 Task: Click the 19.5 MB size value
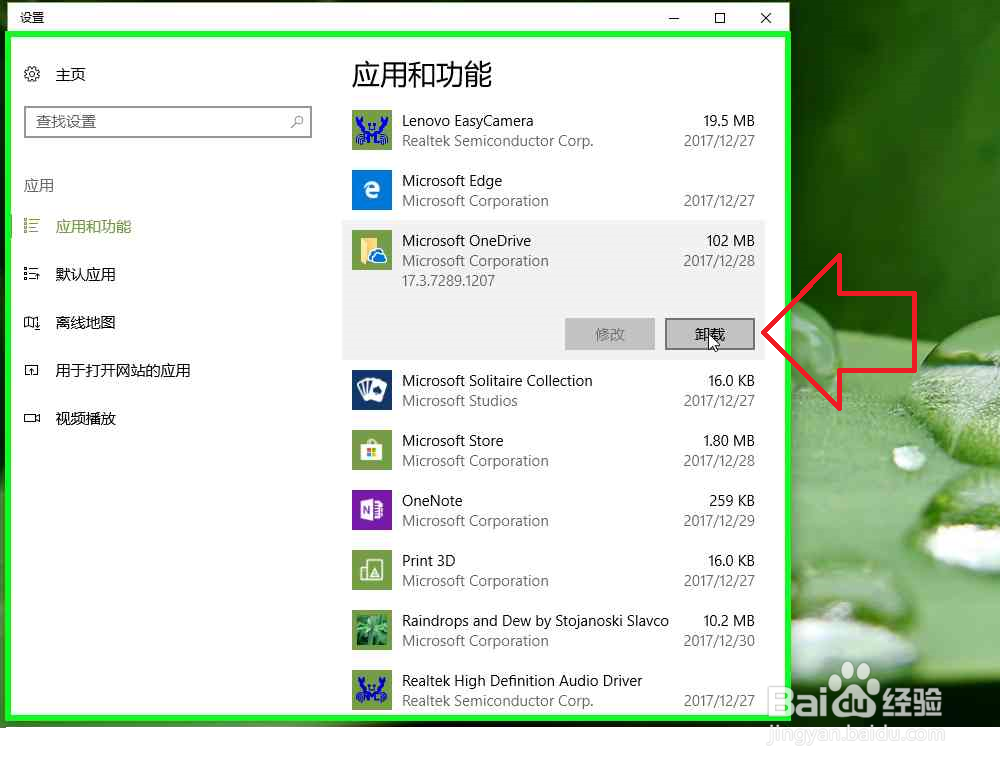click(728, 121)
